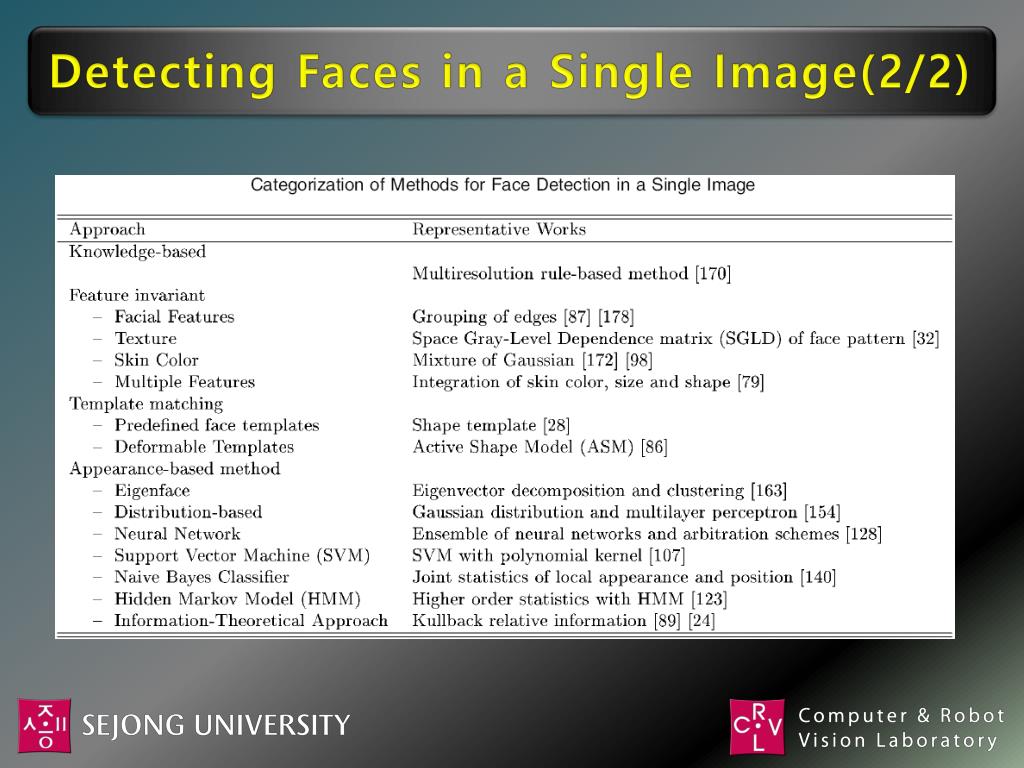Select the 'Appearance-based method' heading

[175, 469]
